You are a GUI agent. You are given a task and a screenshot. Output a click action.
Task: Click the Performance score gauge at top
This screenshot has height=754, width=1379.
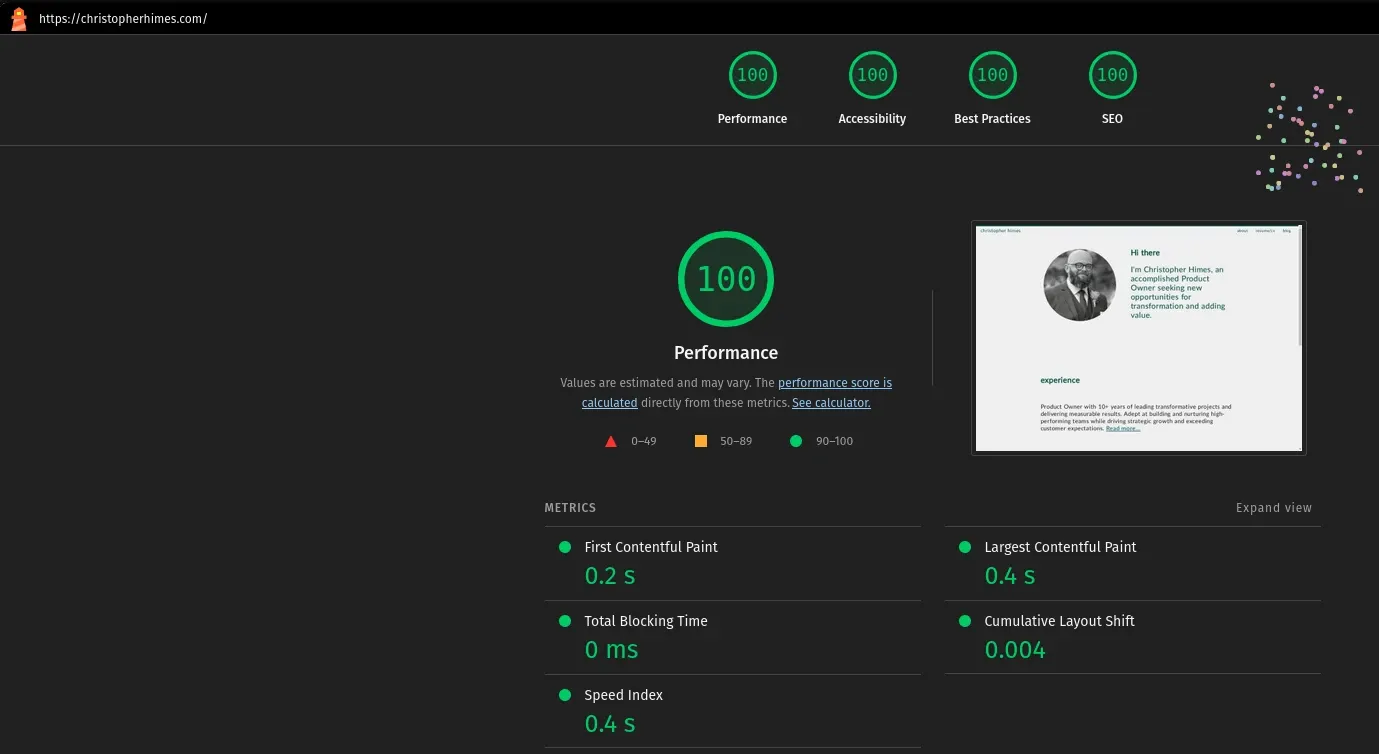click(752, 74)
